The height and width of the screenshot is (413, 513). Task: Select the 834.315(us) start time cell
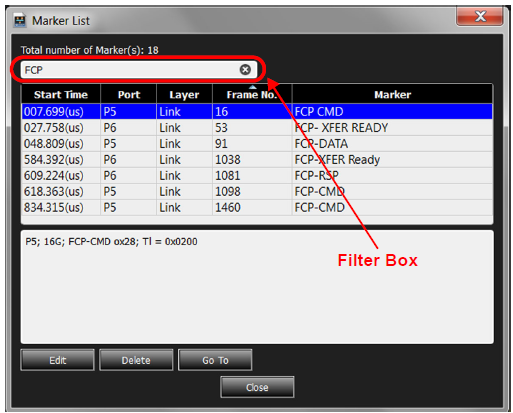[x=61, y=208]
